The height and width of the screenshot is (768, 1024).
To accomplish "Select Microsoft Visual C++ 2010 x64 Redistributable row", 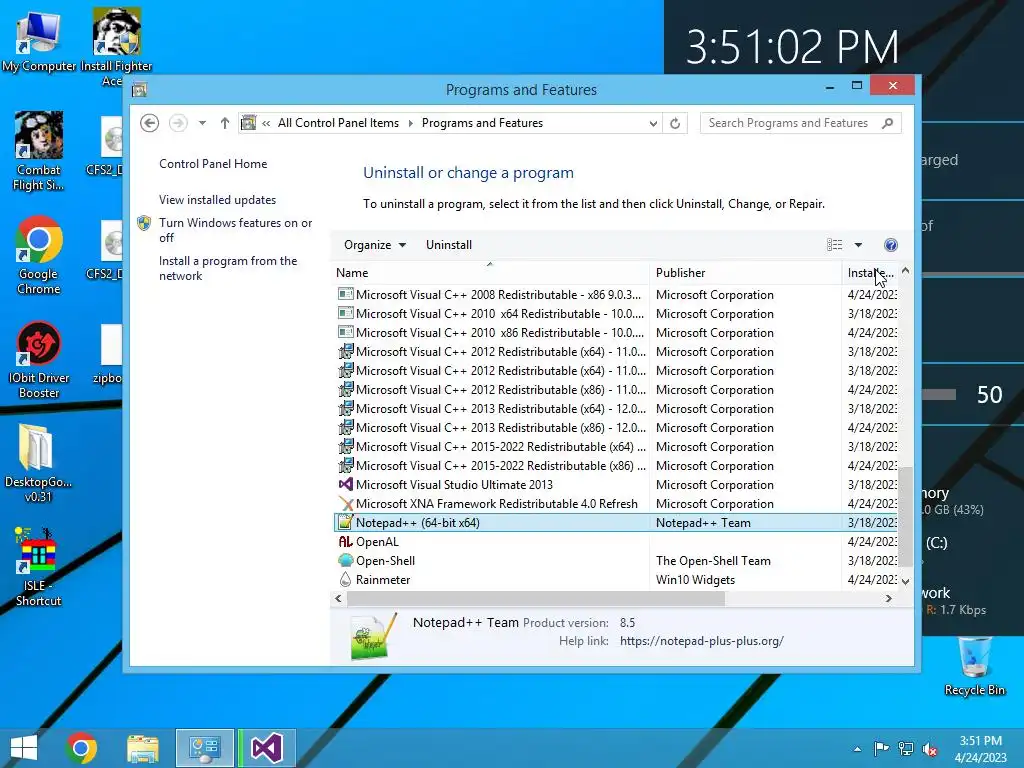I will click(617, 313).
